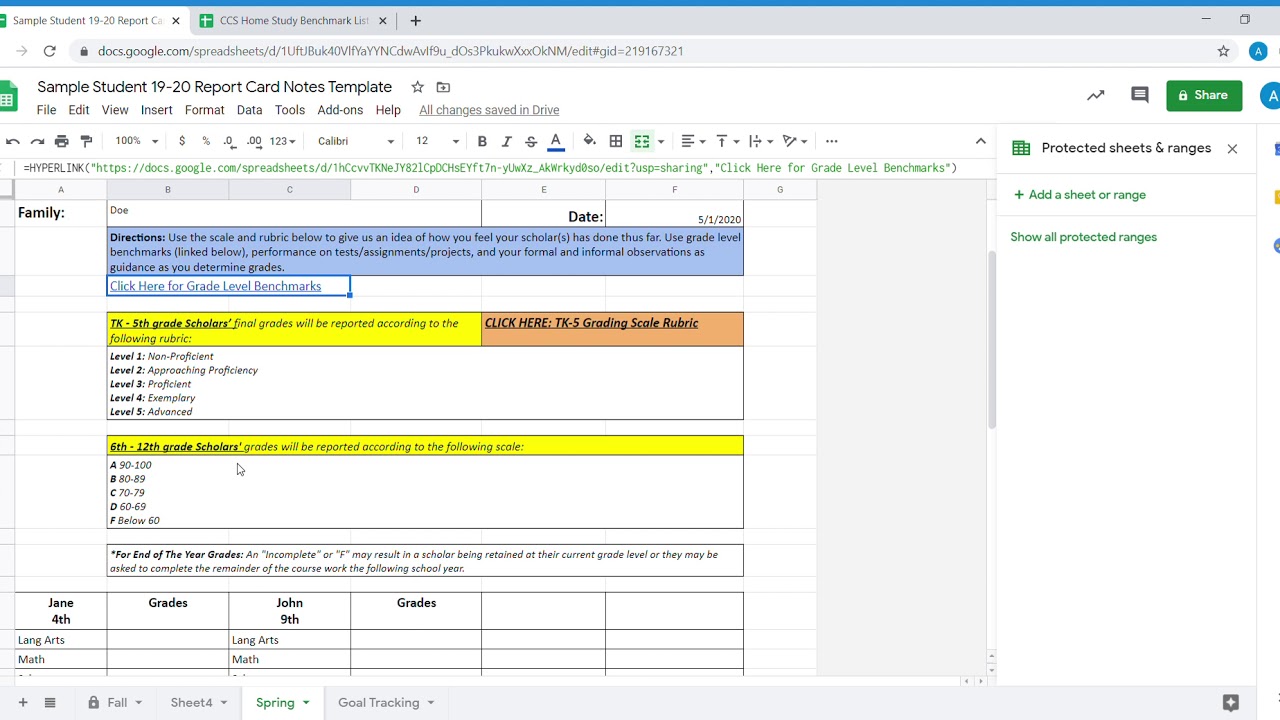Open the zoom level dropdown
This screenshot has width=1280, height=720.
[136, 141]
